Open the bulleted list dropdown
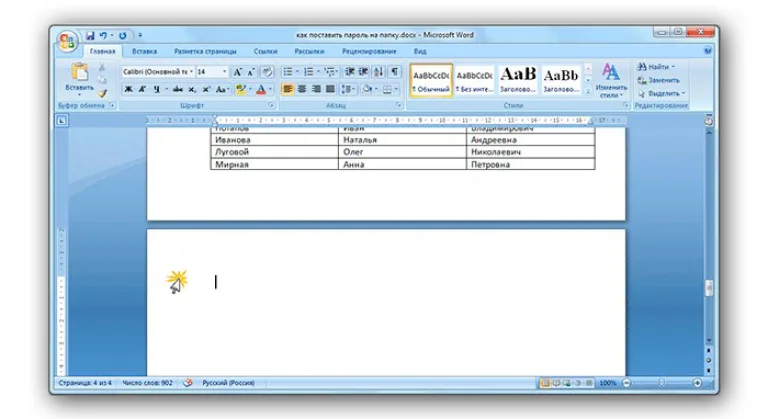The image size is (768, 419). 297,72
